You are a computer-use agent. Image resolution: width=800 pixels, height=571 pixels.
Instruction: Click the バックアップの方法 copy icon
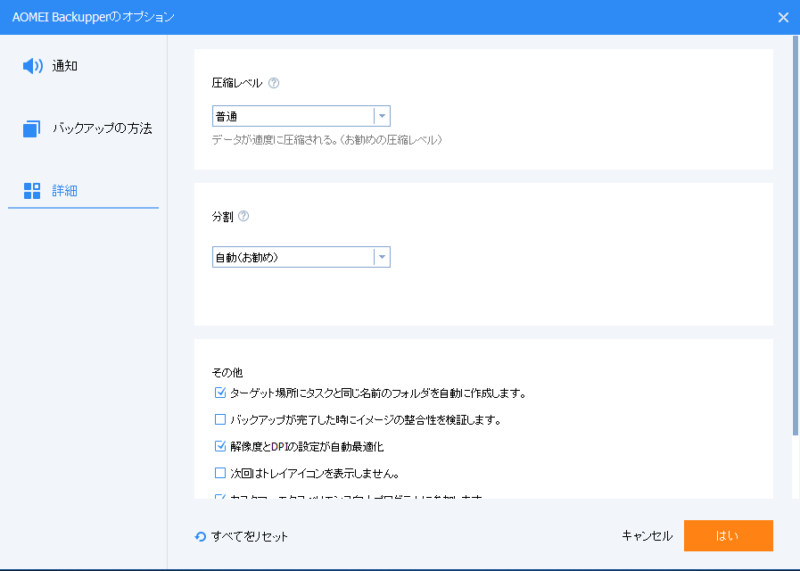click(x=32, y=129)
